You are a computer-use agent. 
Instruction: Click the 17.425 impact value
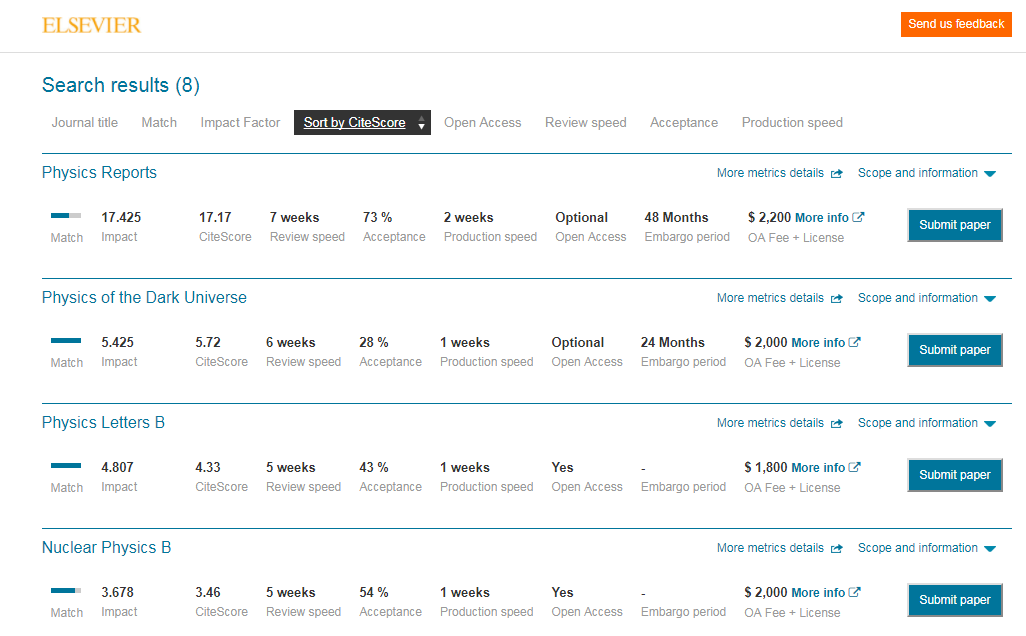coord(121,217)
